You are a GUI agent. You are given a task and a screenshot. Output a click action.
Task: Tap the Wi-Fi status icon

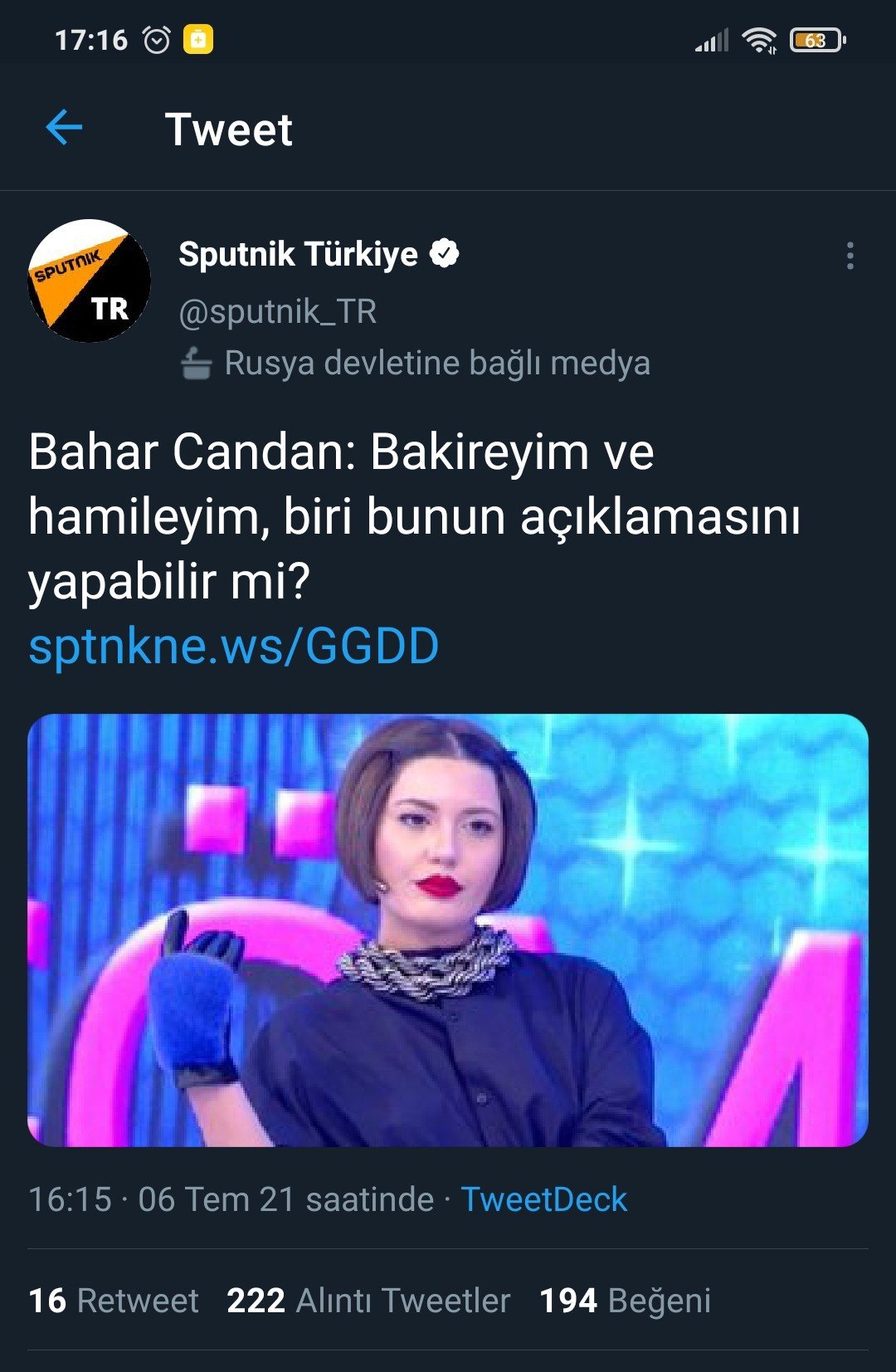tap(759, 39)
